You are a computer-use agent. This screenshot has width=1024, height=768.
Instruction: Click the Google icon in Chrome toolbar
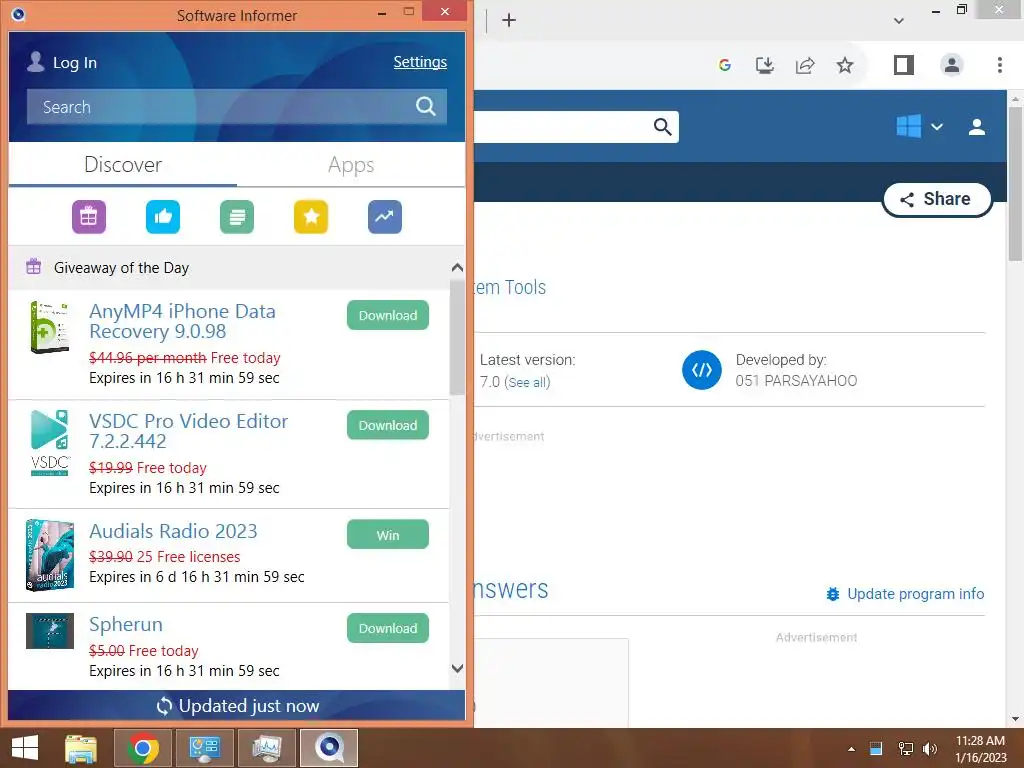click(724, 65)
